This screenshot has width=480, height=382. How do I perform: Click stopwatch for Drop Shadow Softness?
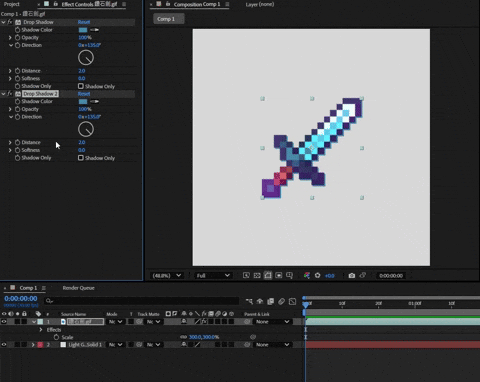(x=17, y=78)
